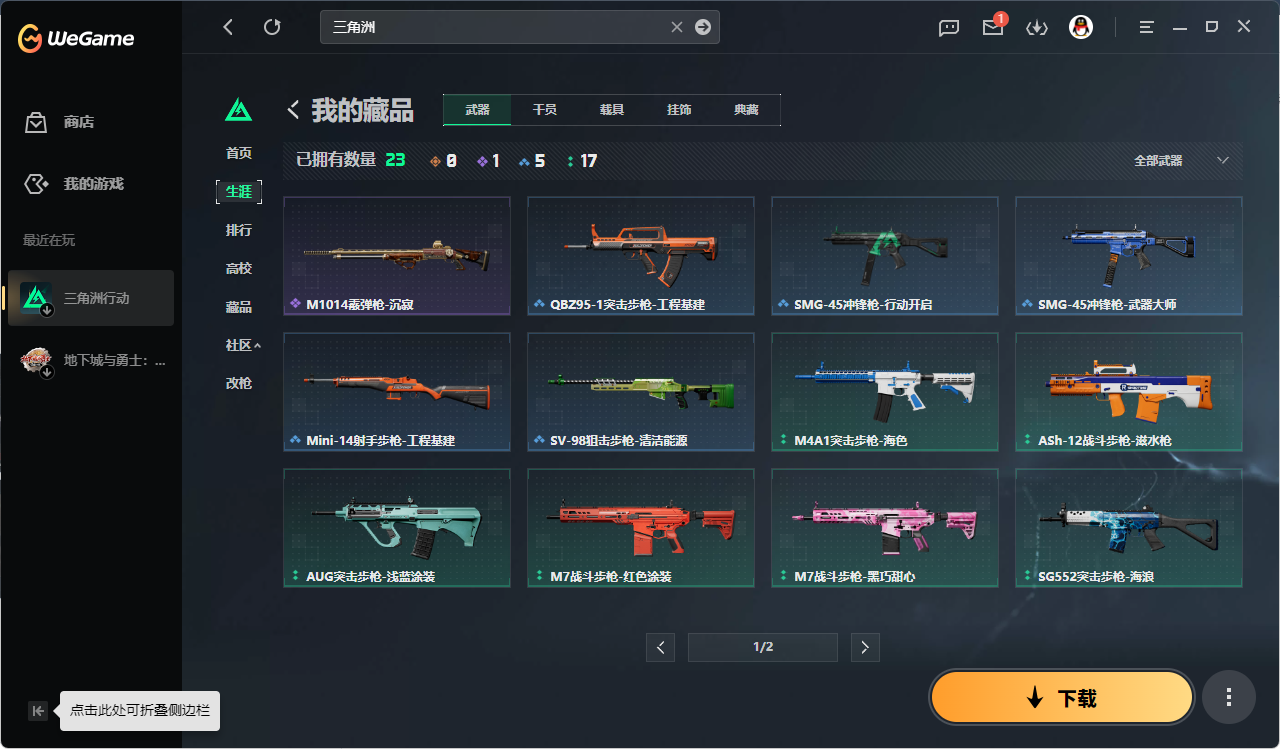Screen dimensions: 1280x749
Task: Open 生涯 in game navigation
Action: coord(239,192)
